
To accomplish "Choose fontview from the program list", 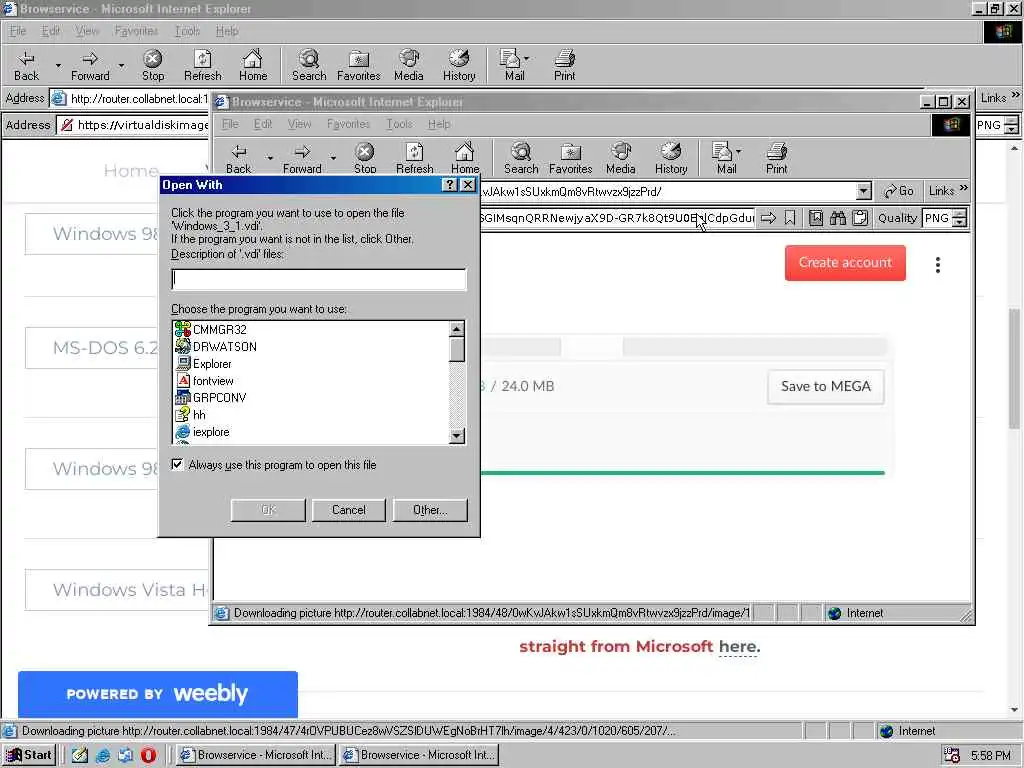I will (x=213, y=381).
